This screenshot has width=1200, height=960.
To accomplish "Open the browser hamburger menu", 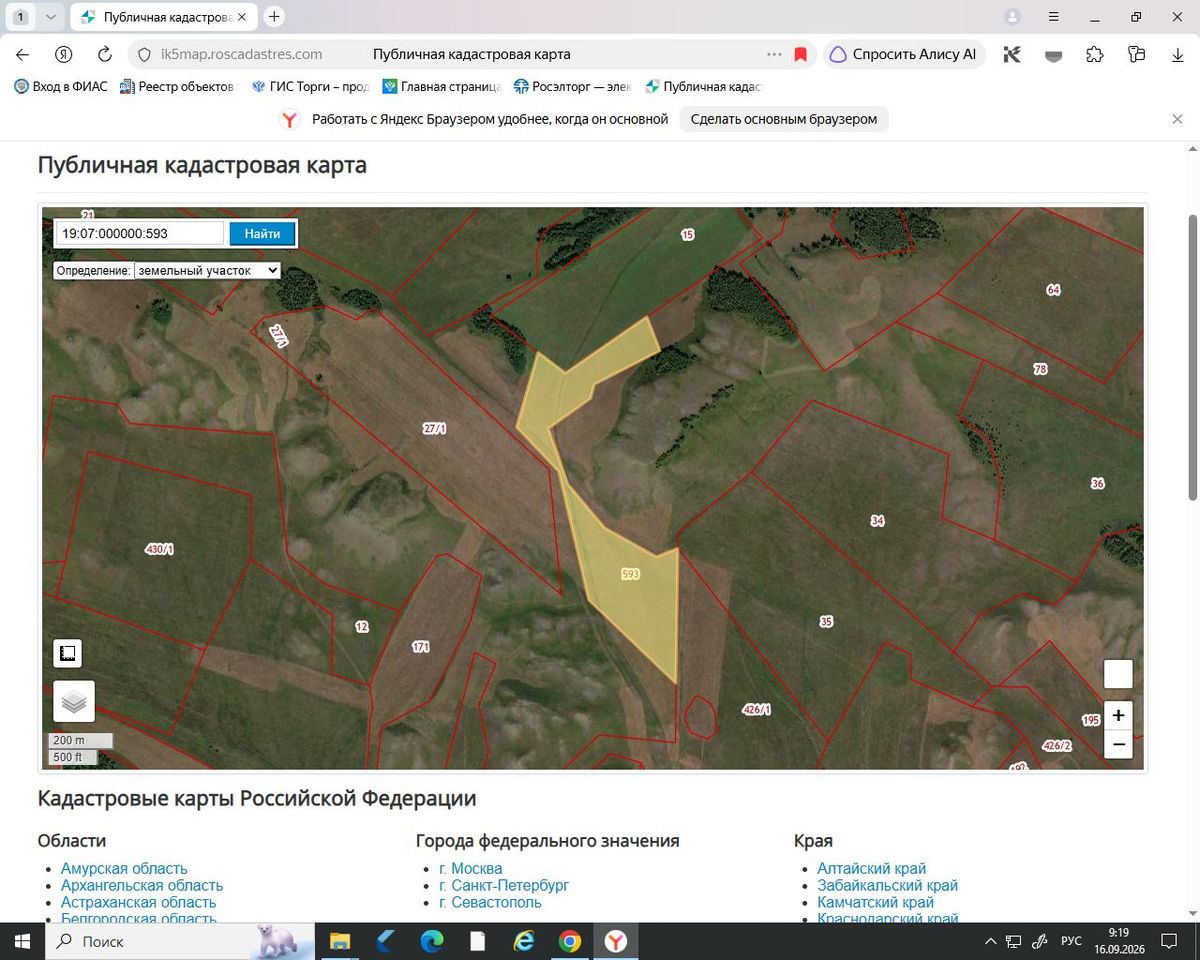I will (1054, 17).
